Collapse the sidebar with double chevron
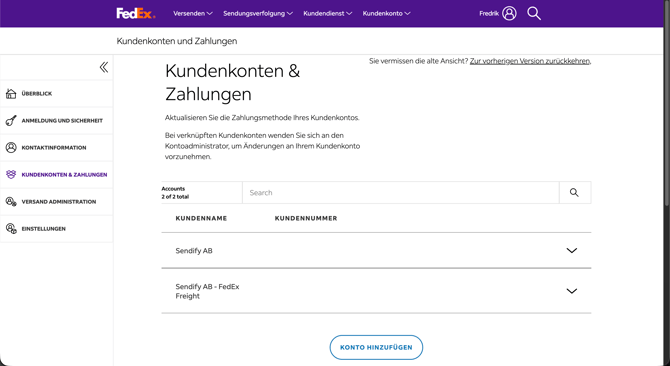 pyautogui.click(x=104, y=67)
